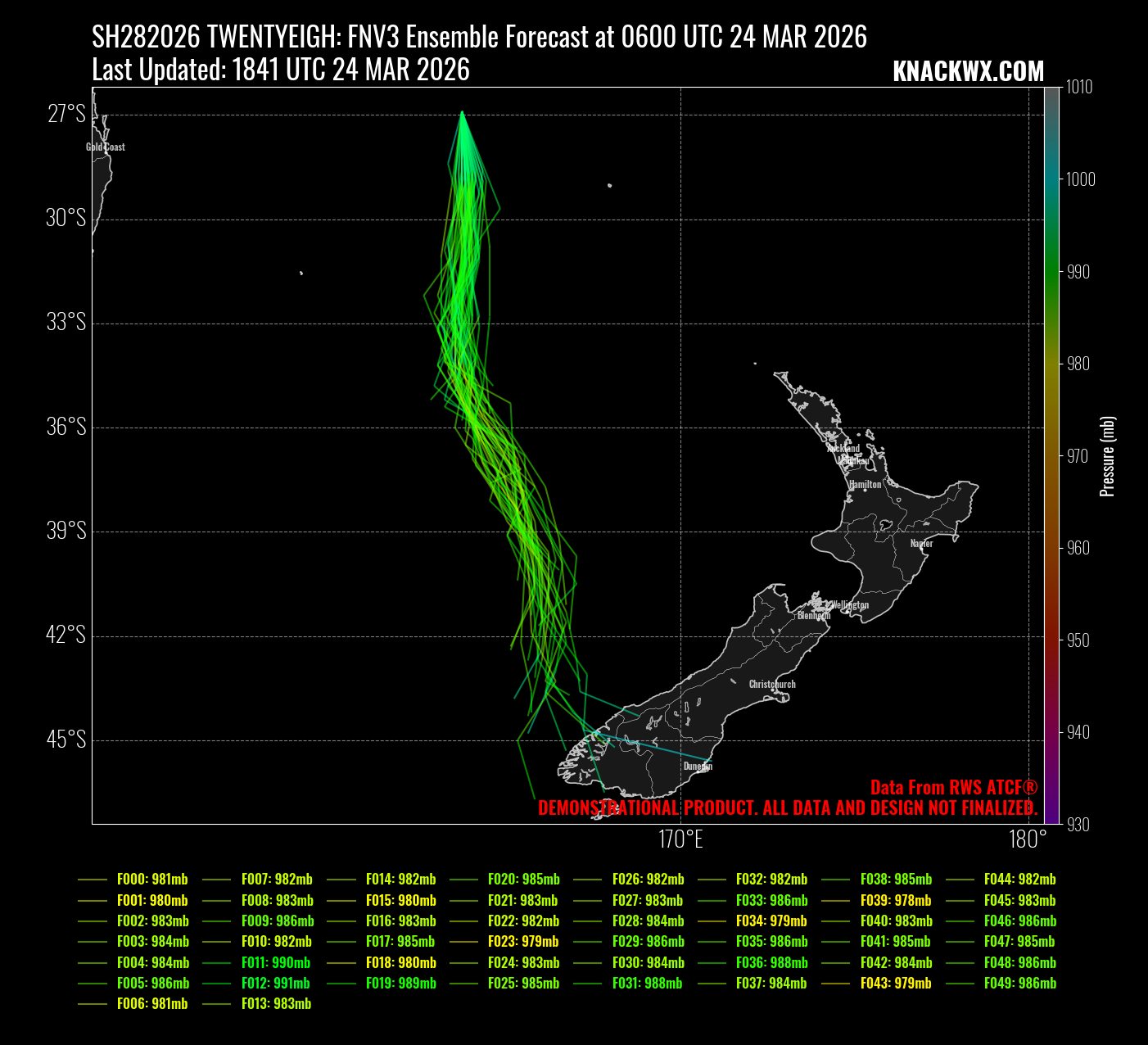Viewport: 1148px width, 1045px height.
Task: Click the F000: 981mb legend entry
Action: point(152,880)
